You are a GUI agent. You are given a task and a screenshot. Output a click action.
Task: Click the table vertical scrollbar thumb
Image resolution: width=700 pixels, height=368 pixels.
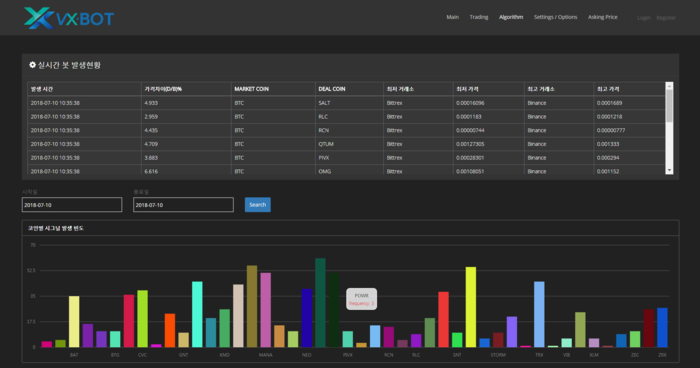669,105
